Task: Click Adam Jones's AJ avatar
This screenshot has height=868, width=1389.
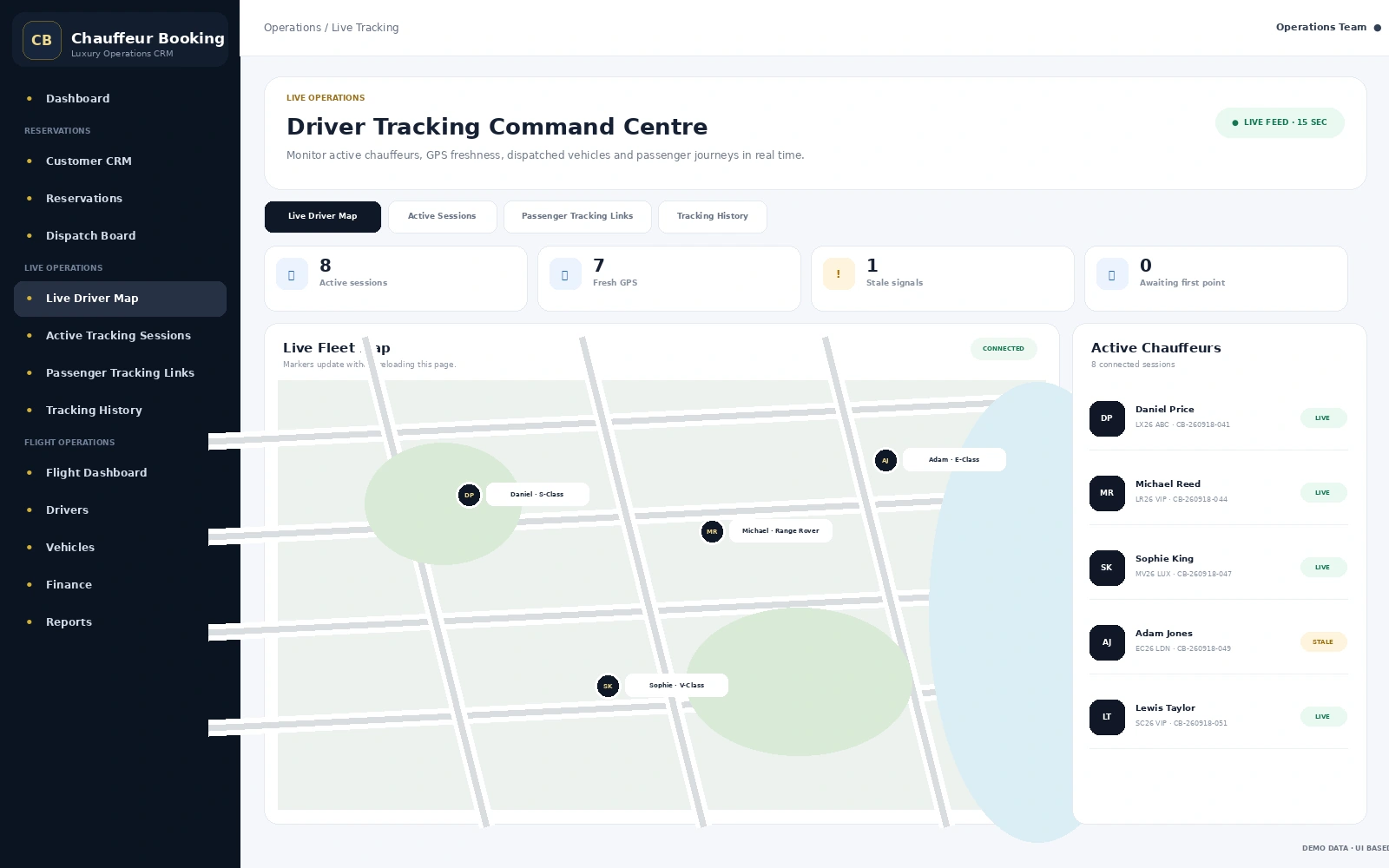Action: (x=1107, y=642)
